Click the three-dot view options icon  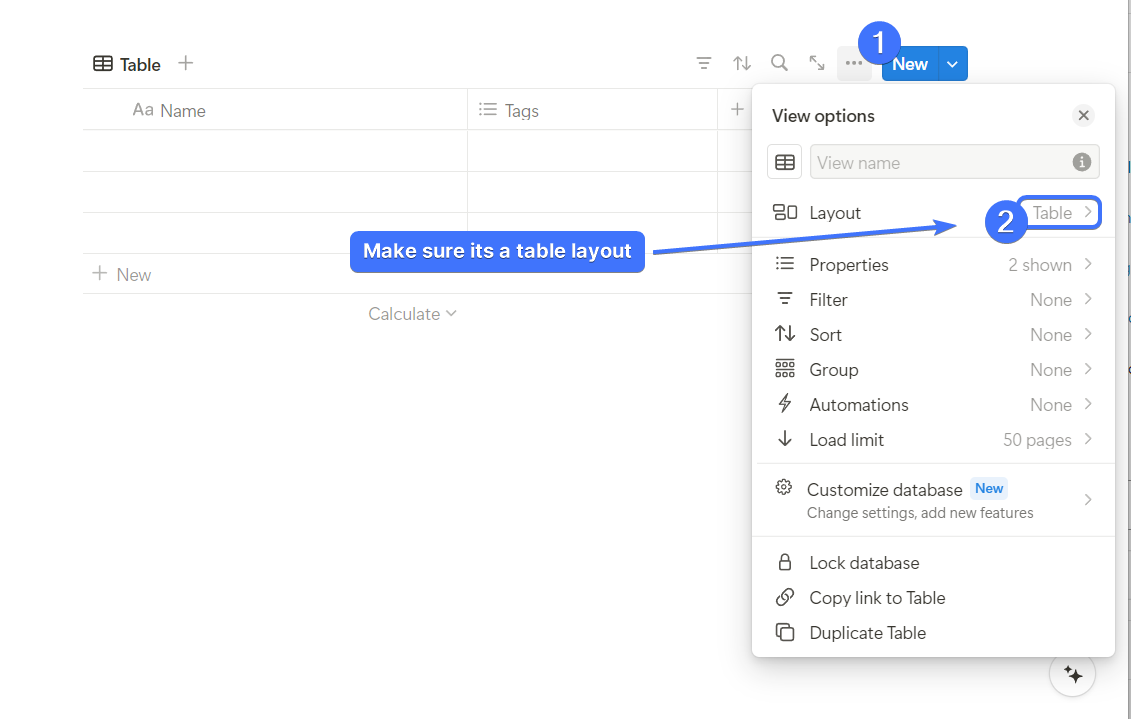[853, 64]
